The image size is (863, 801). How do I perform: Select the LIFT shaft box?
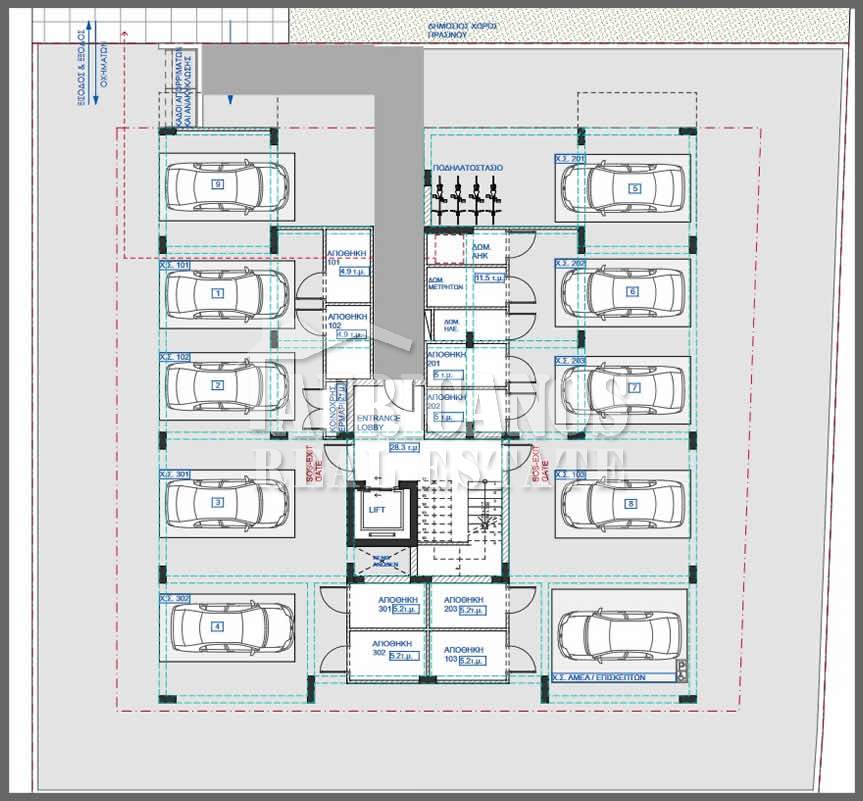coord(377,511)
